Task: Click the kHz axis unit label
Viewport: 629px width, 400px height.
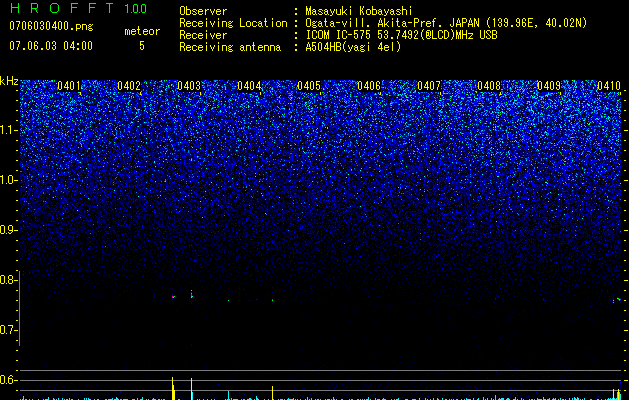Action: (x=9, y=81)
